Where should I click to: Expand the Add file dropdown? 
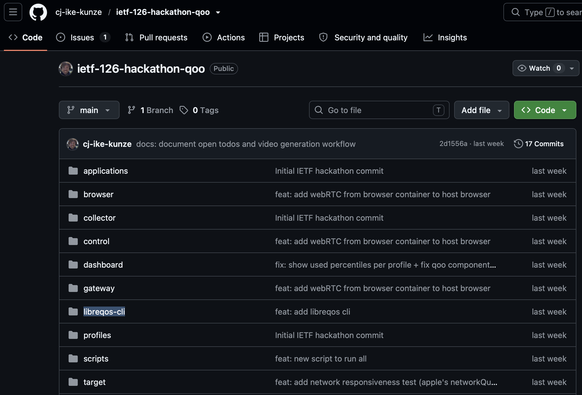pyautogui.click(x=481, y=110)
